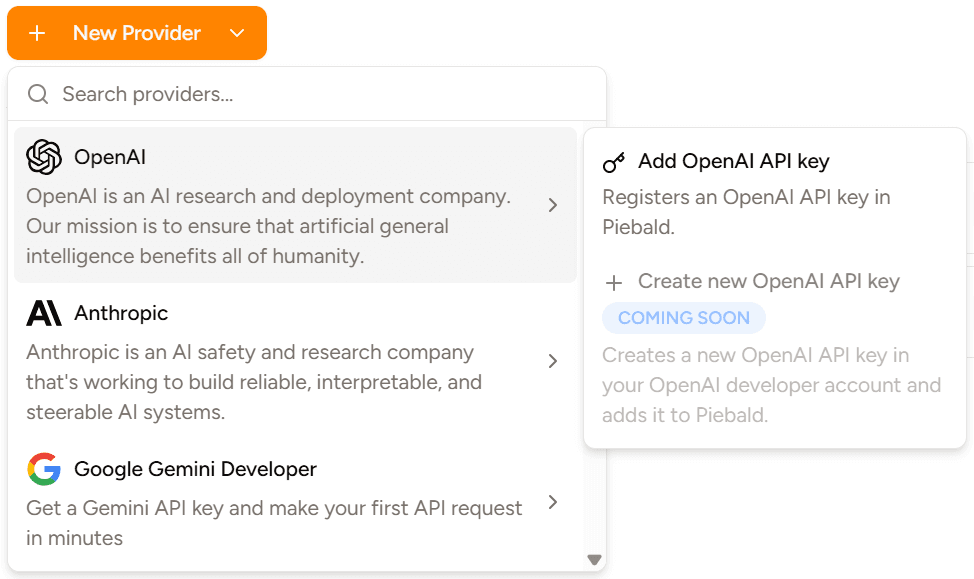The width and height of the screenshot is (974, 579).
Task: Expand the OpenAI submenu chevron
Action: [x=553, y=205]
